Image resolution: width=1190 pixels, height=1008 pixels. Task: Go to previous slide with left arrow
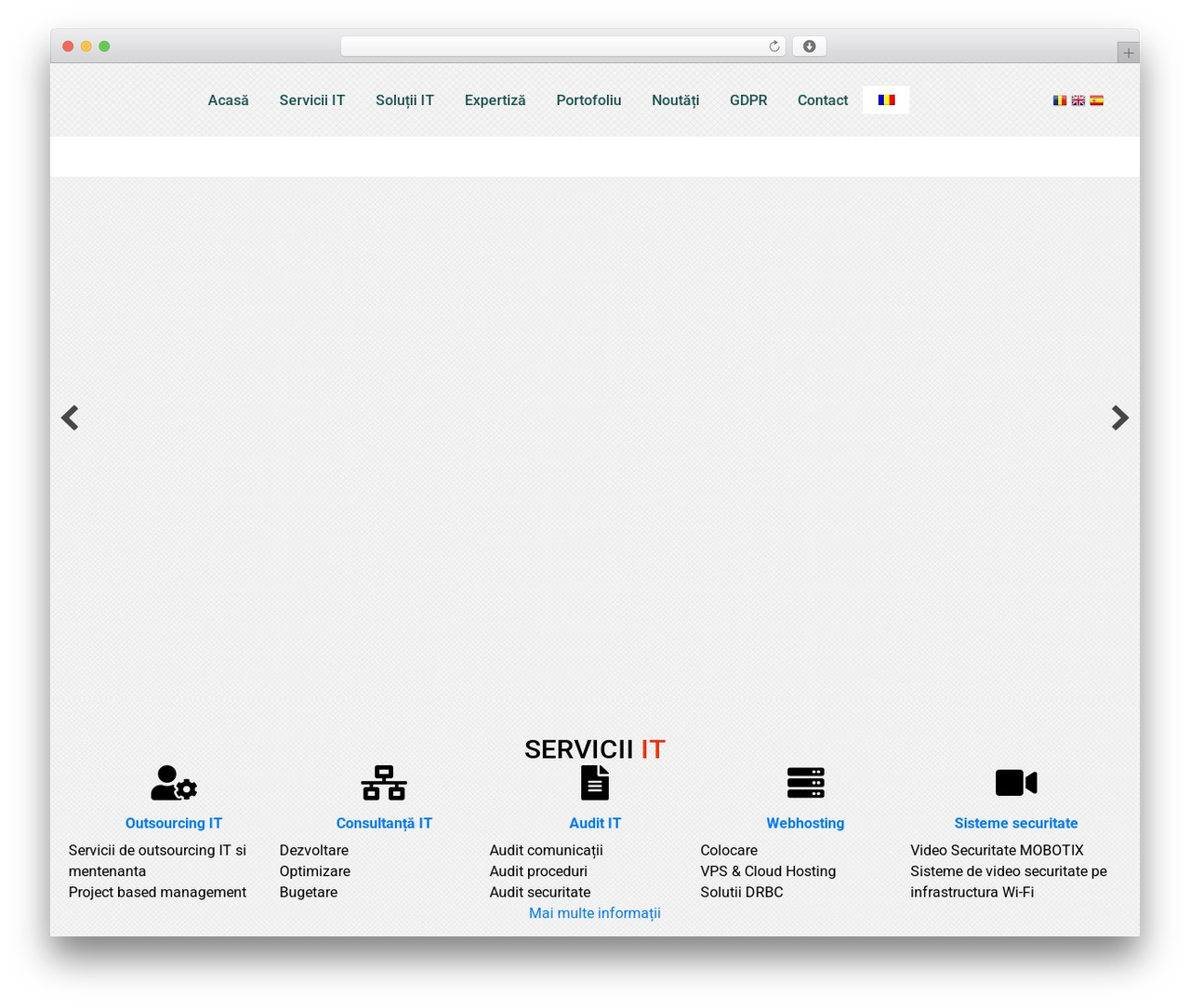coord(70,418)
